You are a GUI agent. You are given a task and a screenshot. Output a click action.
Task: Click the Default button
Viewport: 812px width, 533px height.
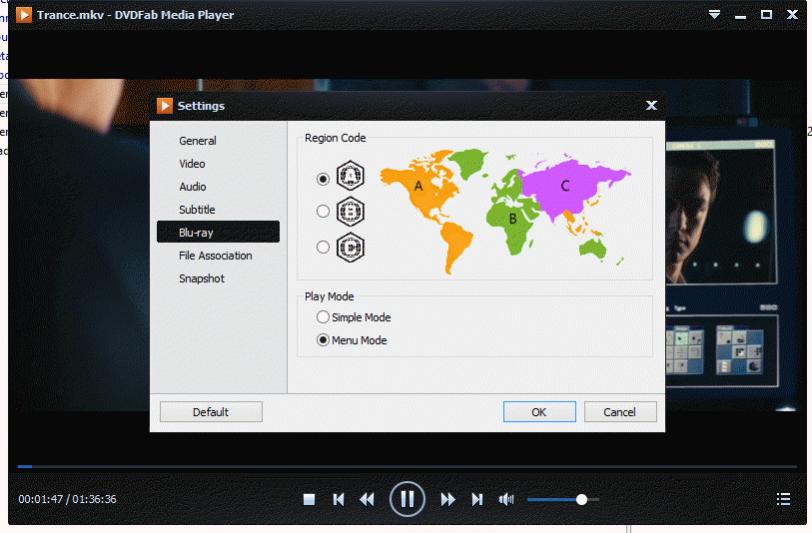tap(211, 412)
